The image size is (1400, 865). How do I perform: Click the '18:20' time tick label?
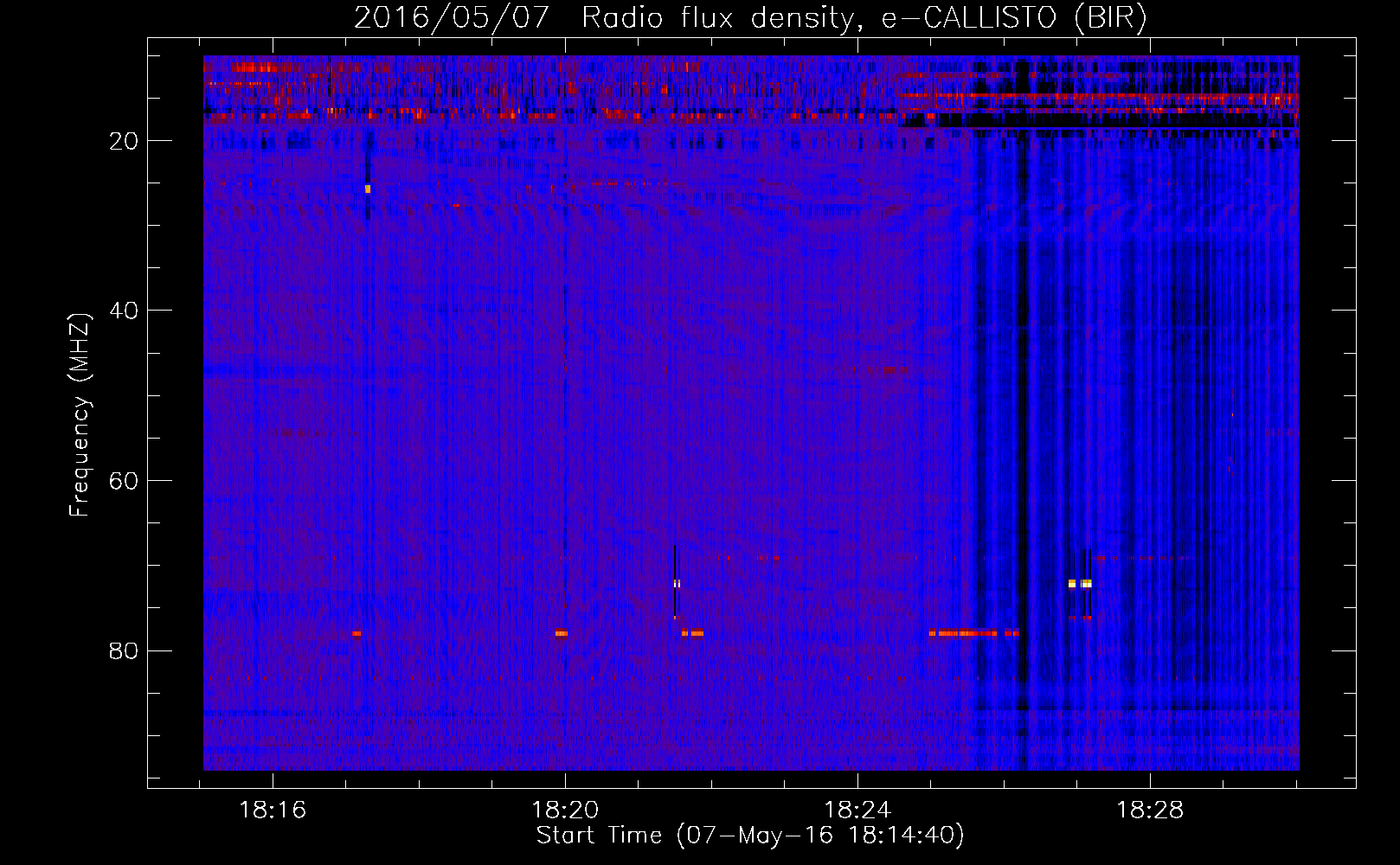565,811
